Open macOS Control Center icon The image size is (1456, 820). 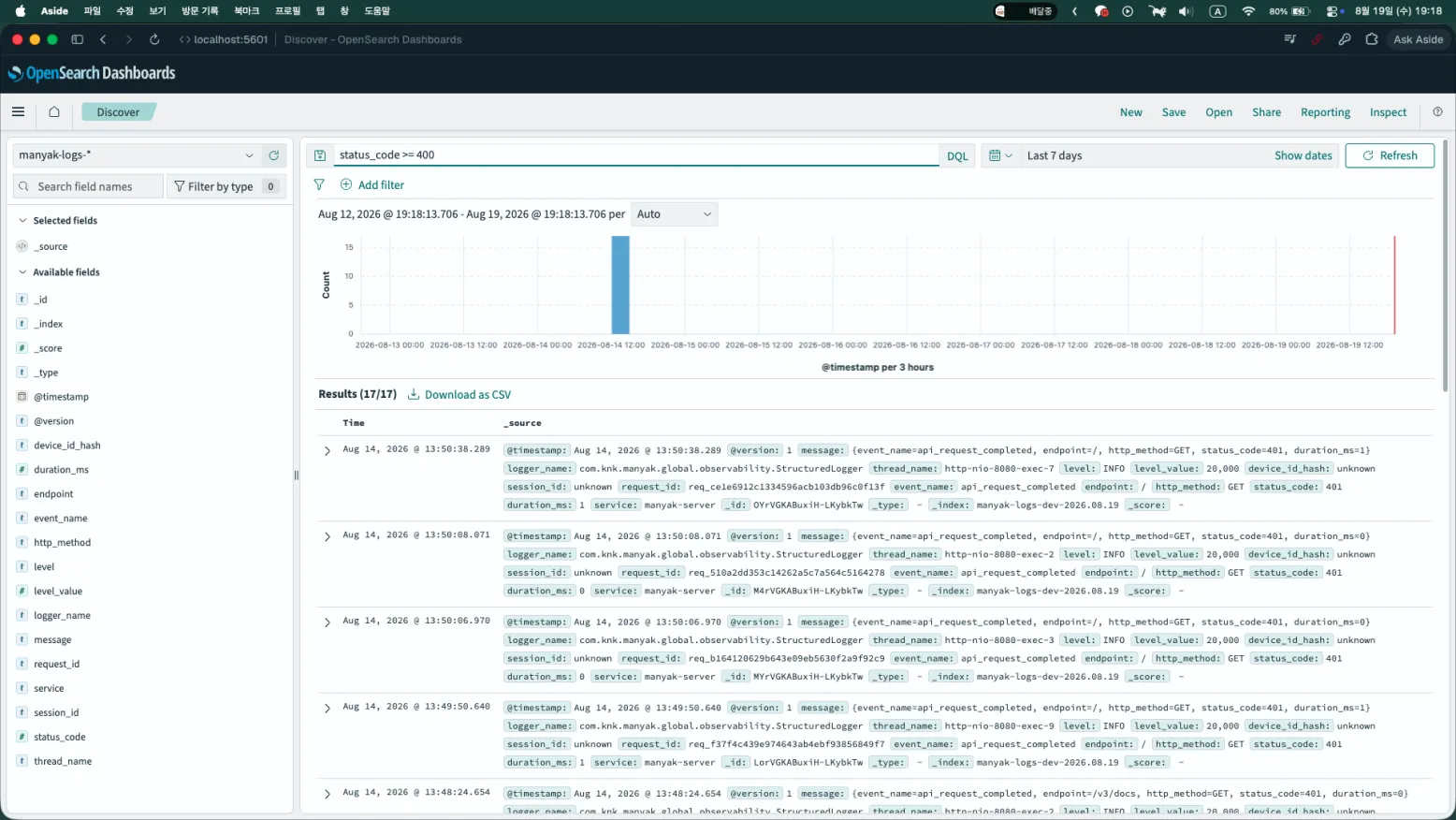click(x=1332, y=11)
